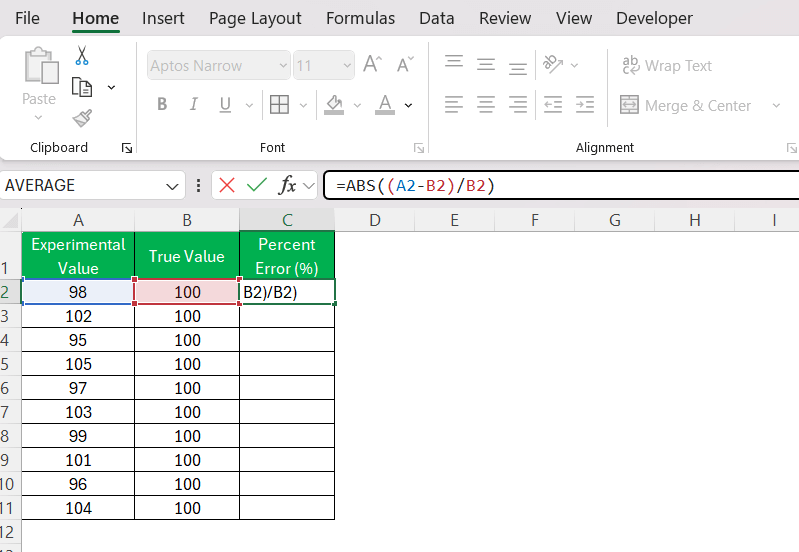Expand the underline style dropdown arrow
The width and height of the screenshot is (799, 552).
click(x=249, y=106)
